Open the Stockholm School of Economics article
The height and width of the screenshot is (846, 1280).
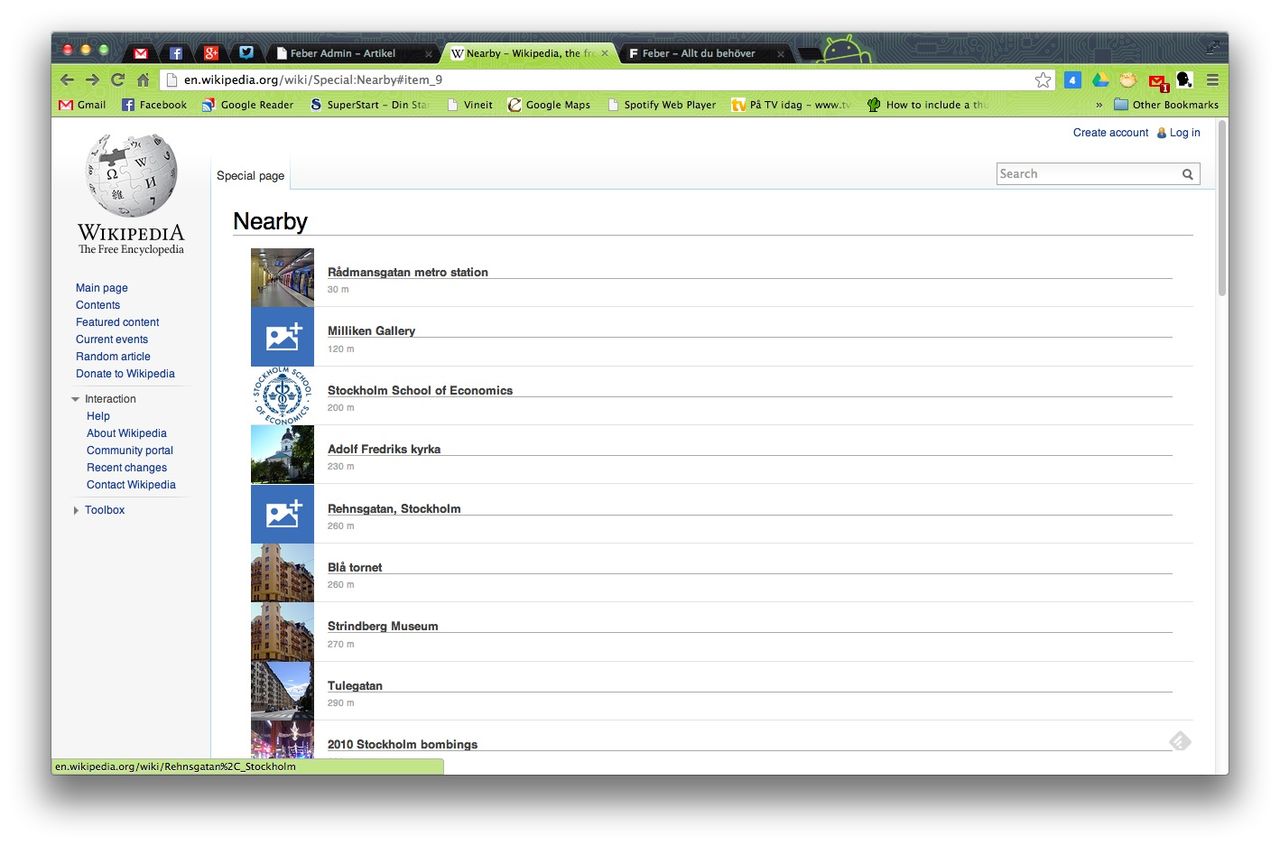[x=420, y=390]
